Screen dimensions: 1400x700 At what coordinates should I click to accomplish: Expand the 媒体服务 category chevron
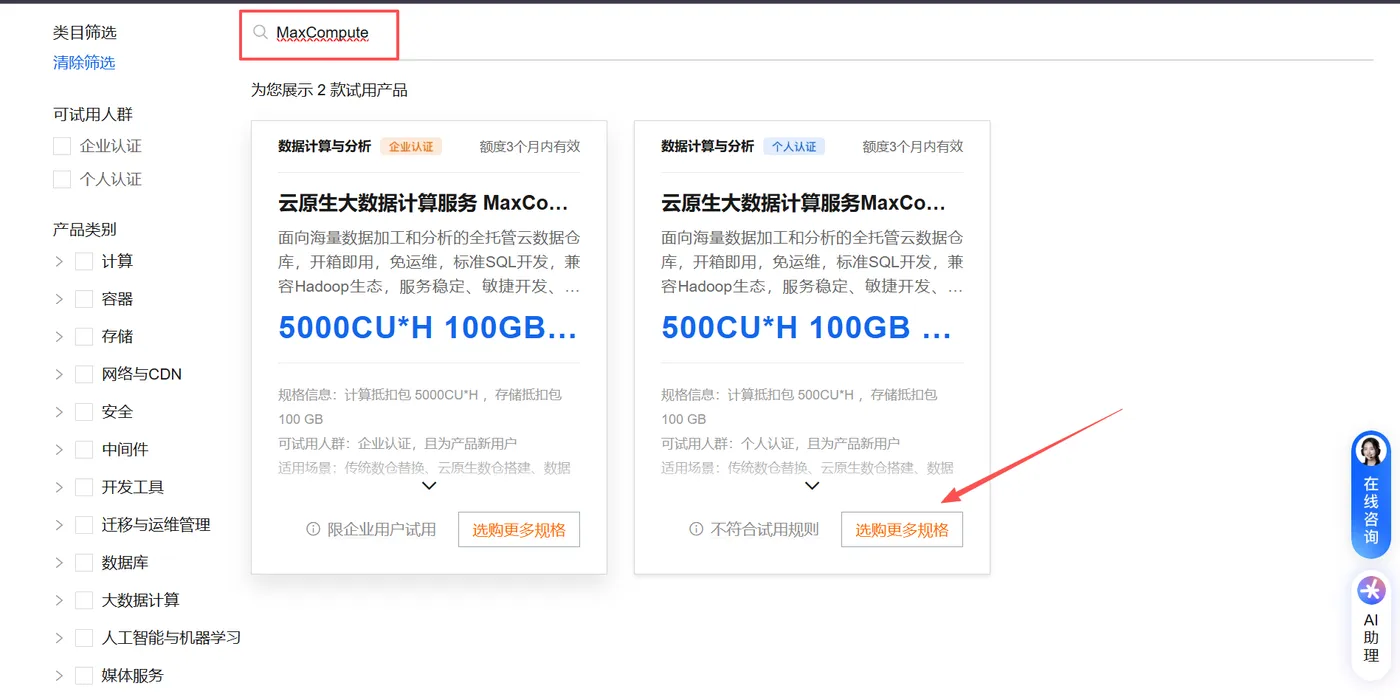[58, 676]
